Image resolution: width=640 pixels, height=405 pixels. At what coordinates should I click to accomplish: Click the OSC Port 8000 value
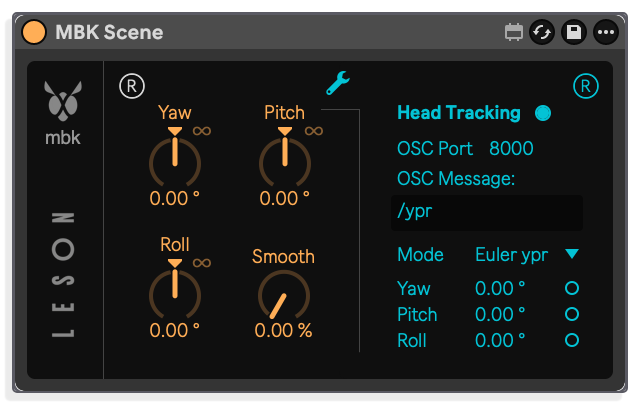coord(511,148)
